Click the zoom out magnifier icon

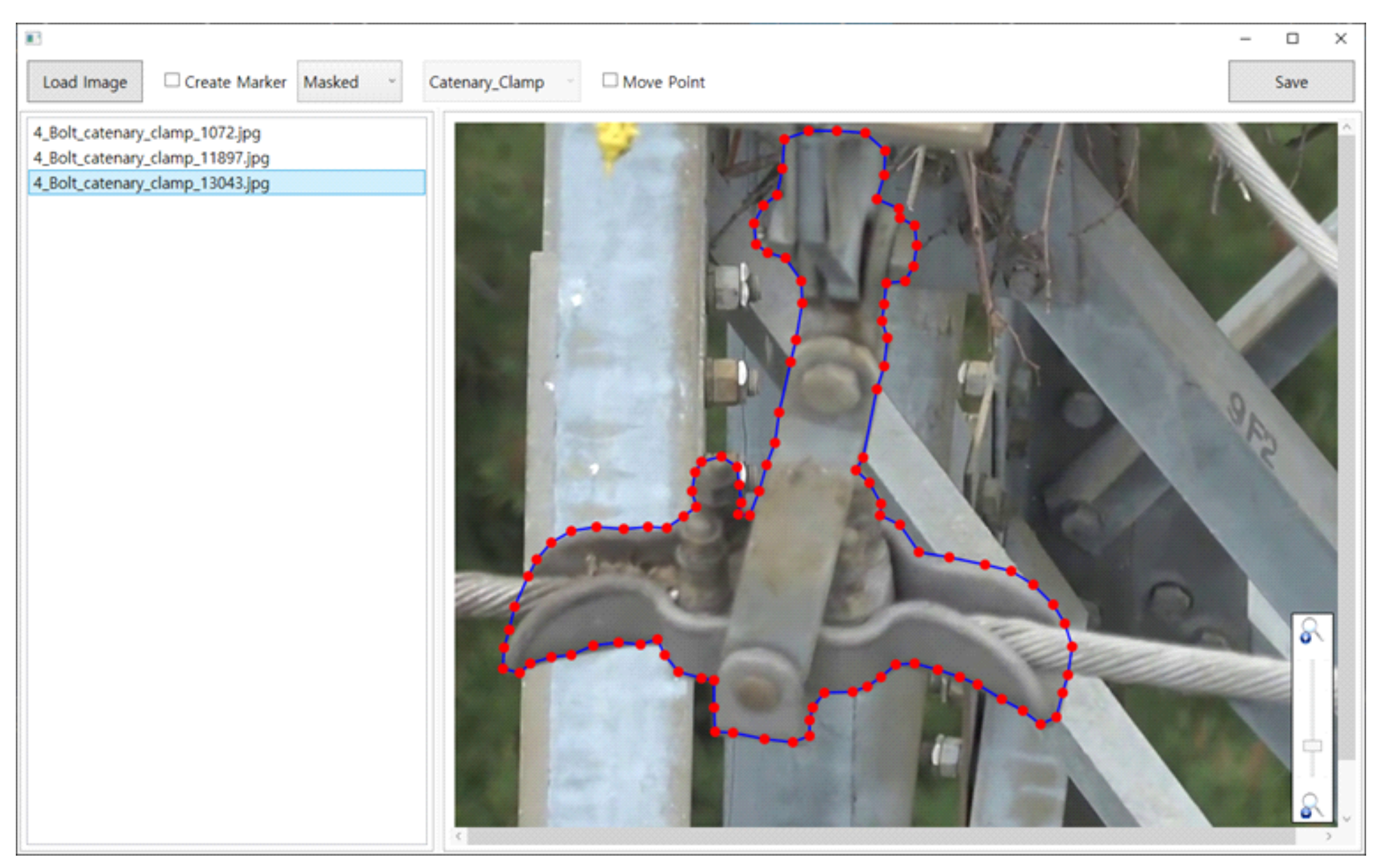point(1310,804)
